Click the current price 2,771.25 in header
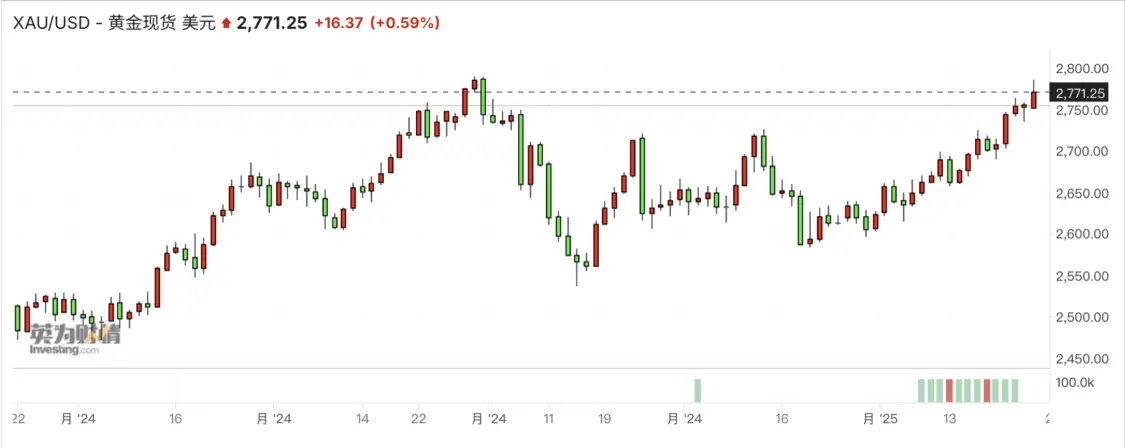 click(x=270, y=22)
